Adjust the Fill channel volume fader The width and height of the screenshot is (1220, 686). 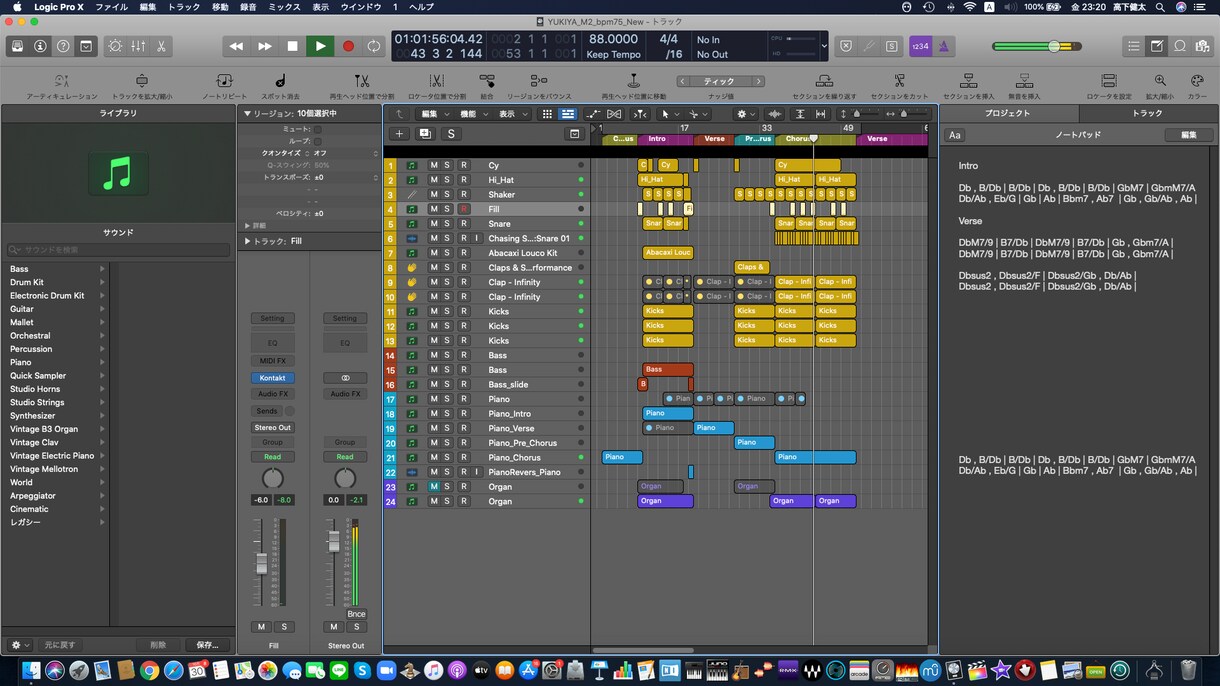click(x=262, y=562)
